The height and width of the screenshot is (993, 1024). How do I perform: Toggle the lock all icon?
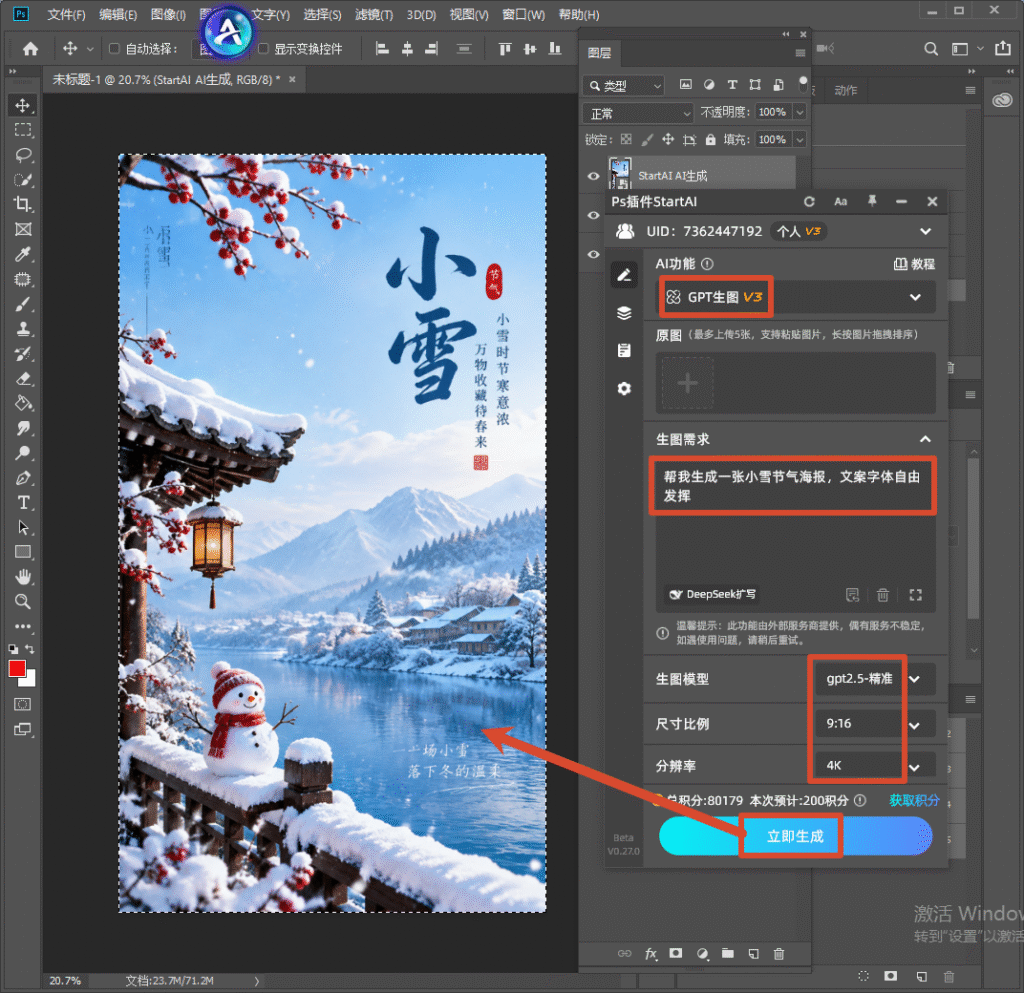click(711, 139)
